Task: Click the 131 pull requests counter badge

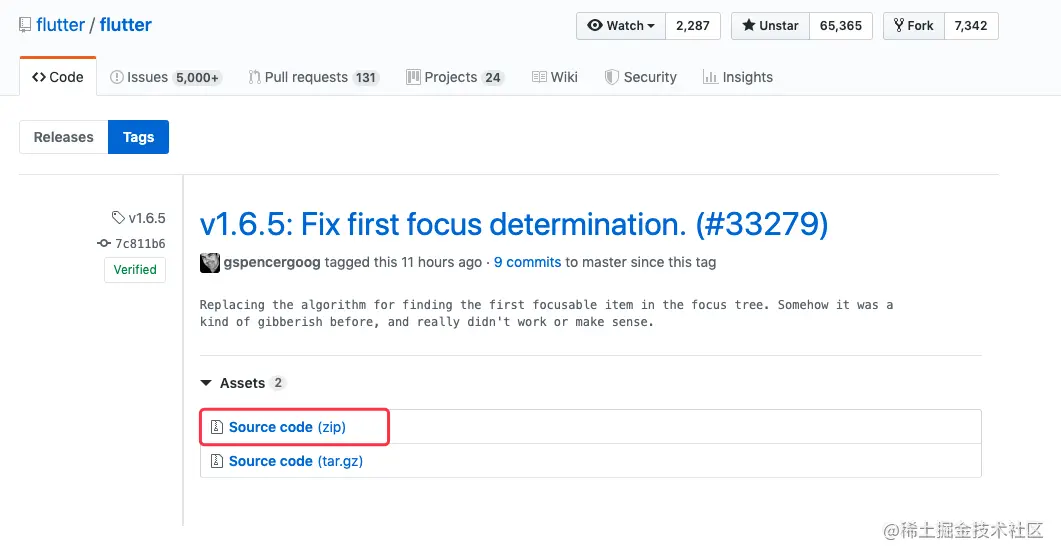Action: click(365, 78)
